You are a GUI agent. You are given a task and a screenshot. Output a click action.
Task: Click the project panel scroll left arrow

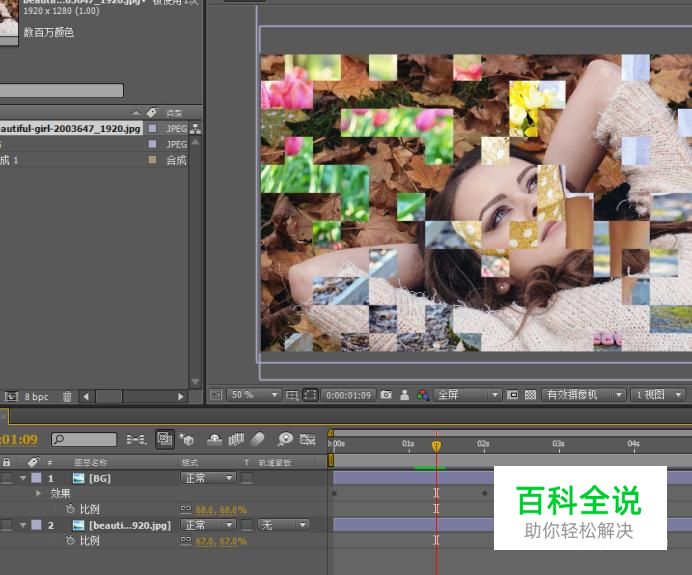coord(86,396)
